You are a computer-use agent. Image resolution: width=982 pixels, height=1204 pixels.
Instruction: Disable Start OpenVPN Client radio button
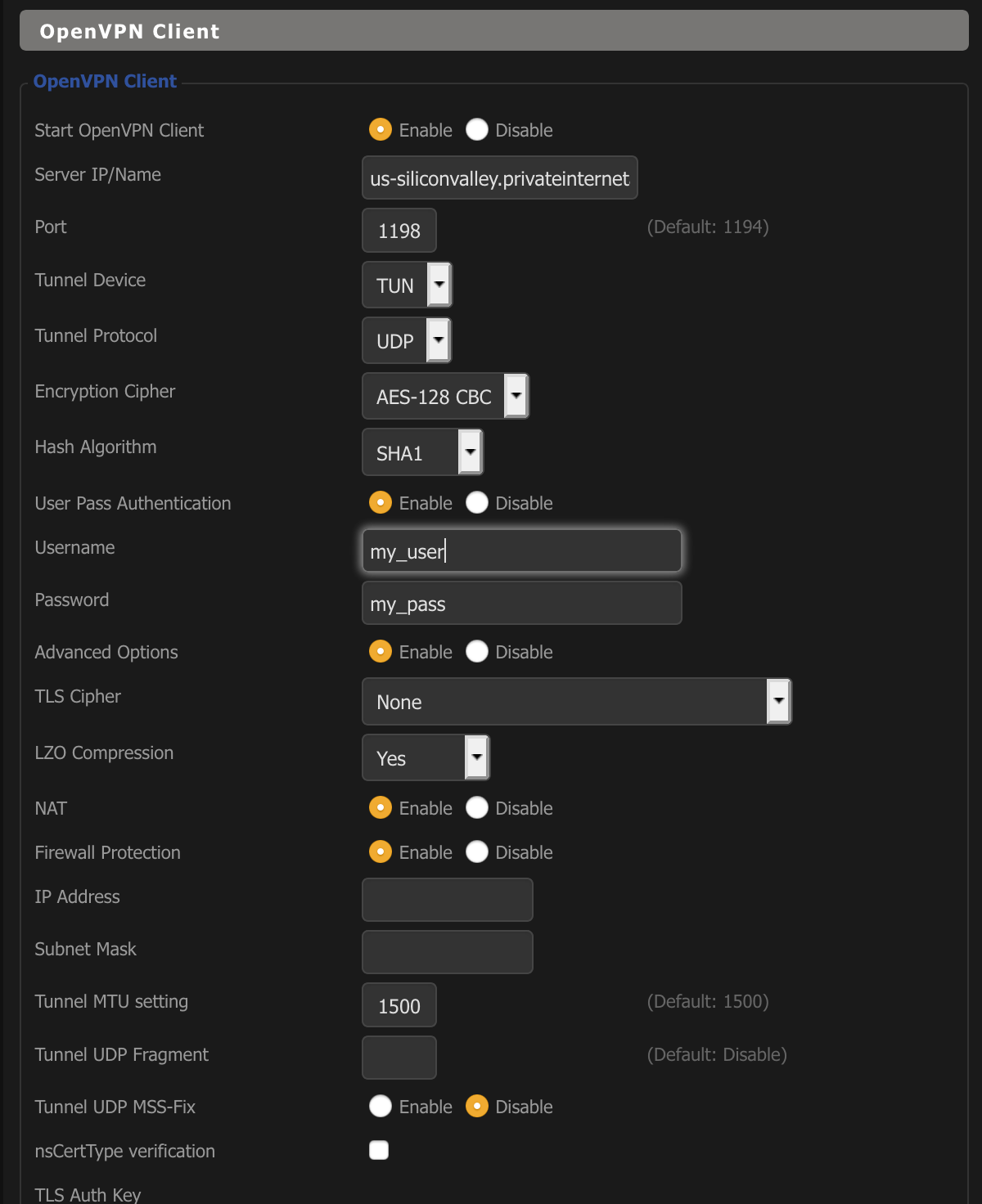point(477,130)
